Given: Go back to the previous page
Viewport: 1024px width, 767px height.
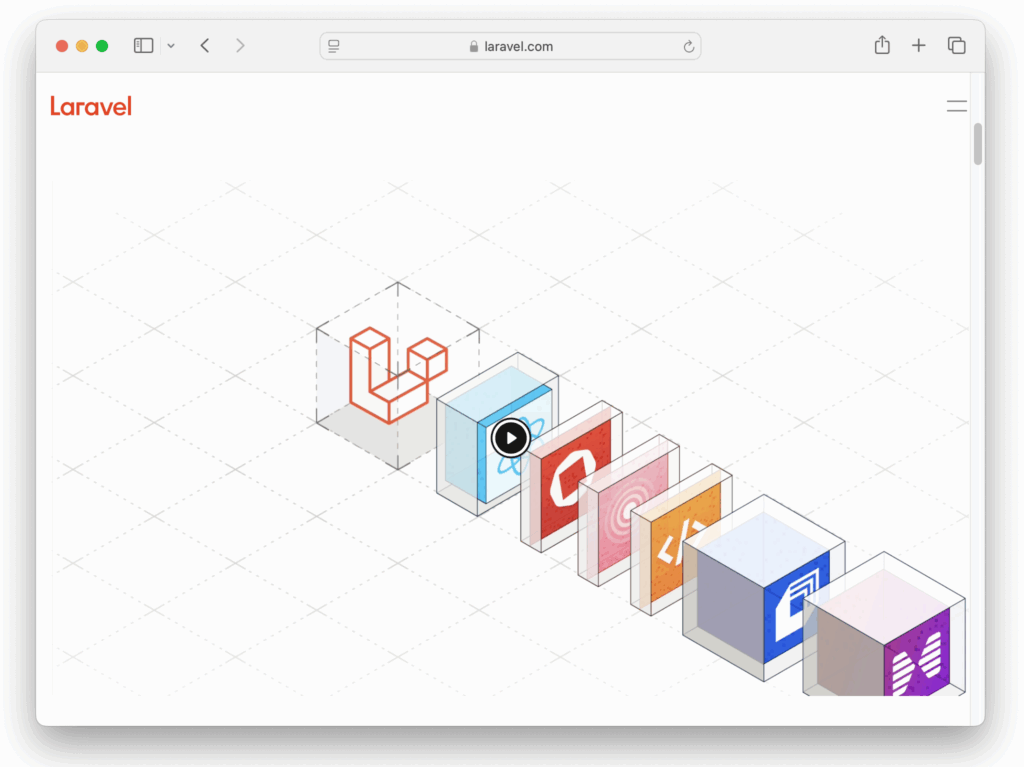Looking at the screenshot, I should (x=205, y=46).
